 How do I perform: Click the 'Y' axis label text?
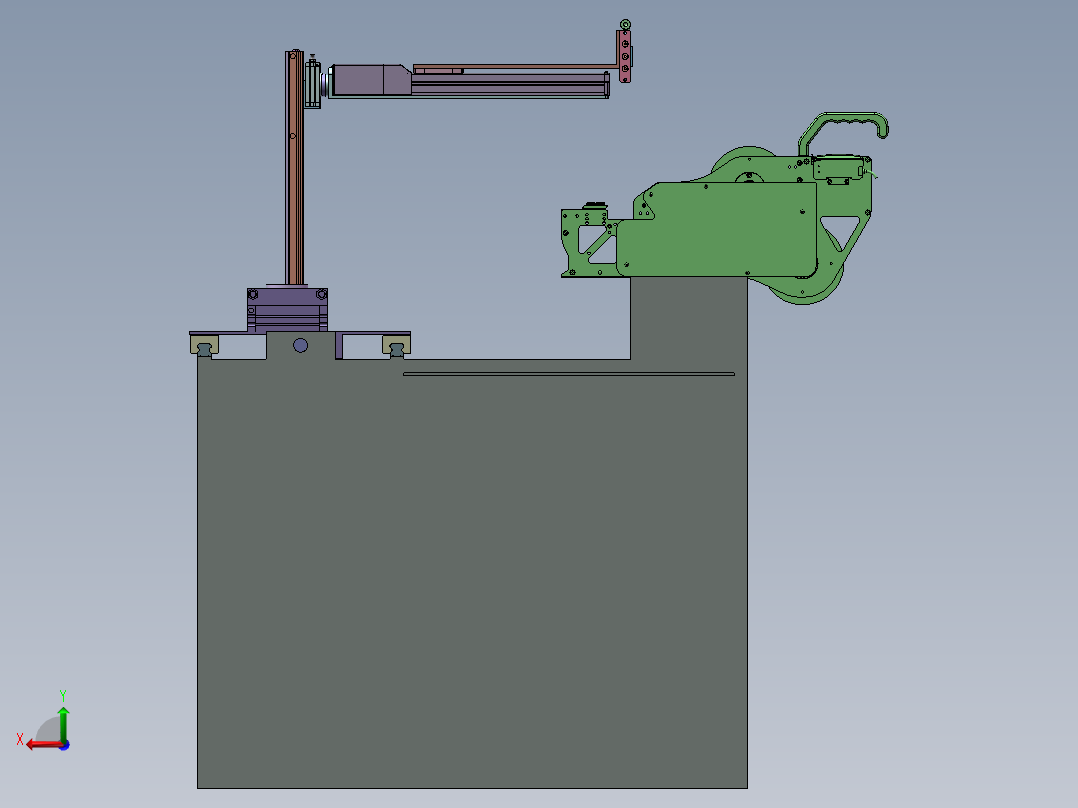[63, 696]
